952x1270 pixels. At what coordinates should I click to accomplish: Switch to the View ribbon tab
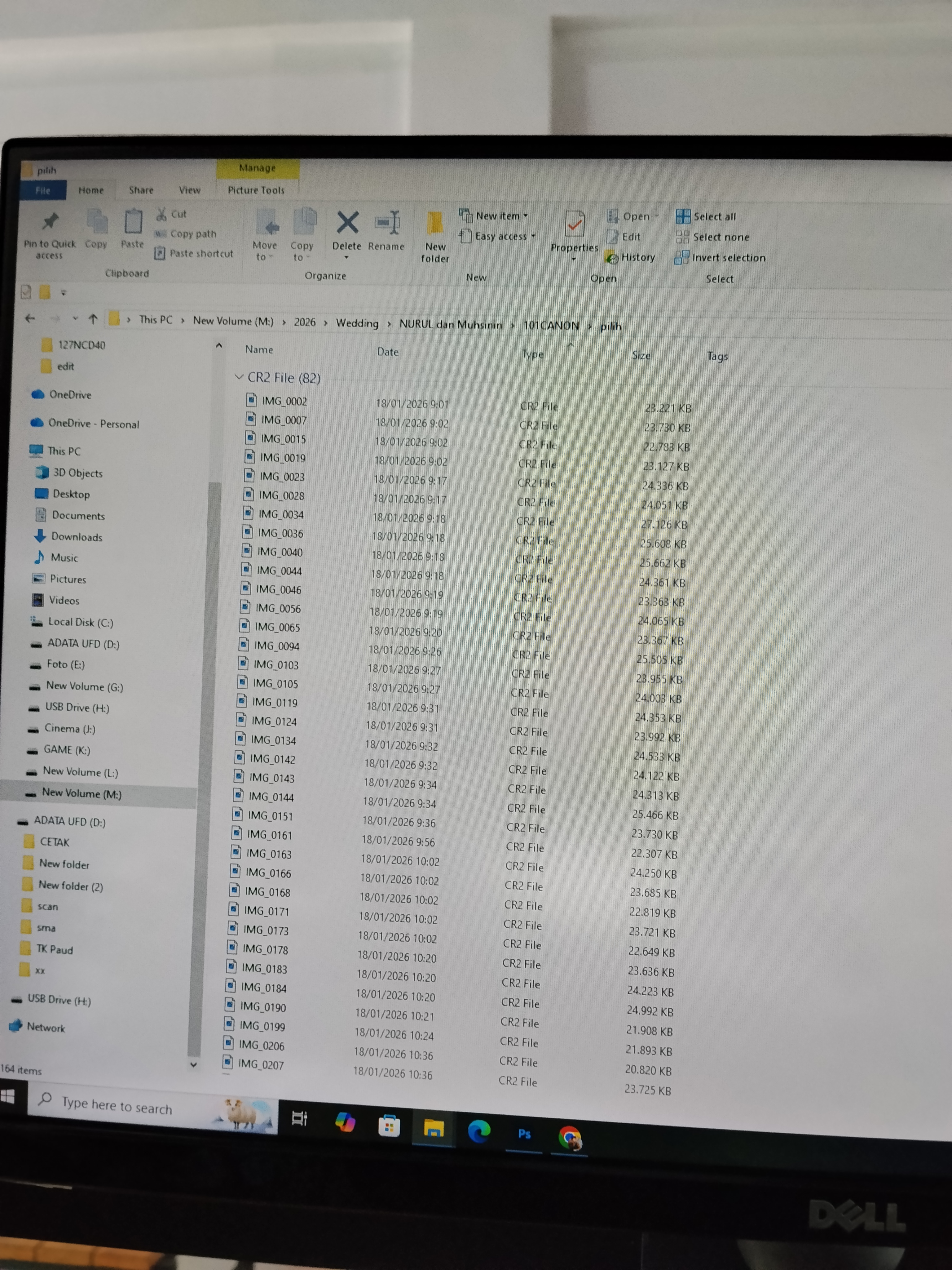pos(189,190)
